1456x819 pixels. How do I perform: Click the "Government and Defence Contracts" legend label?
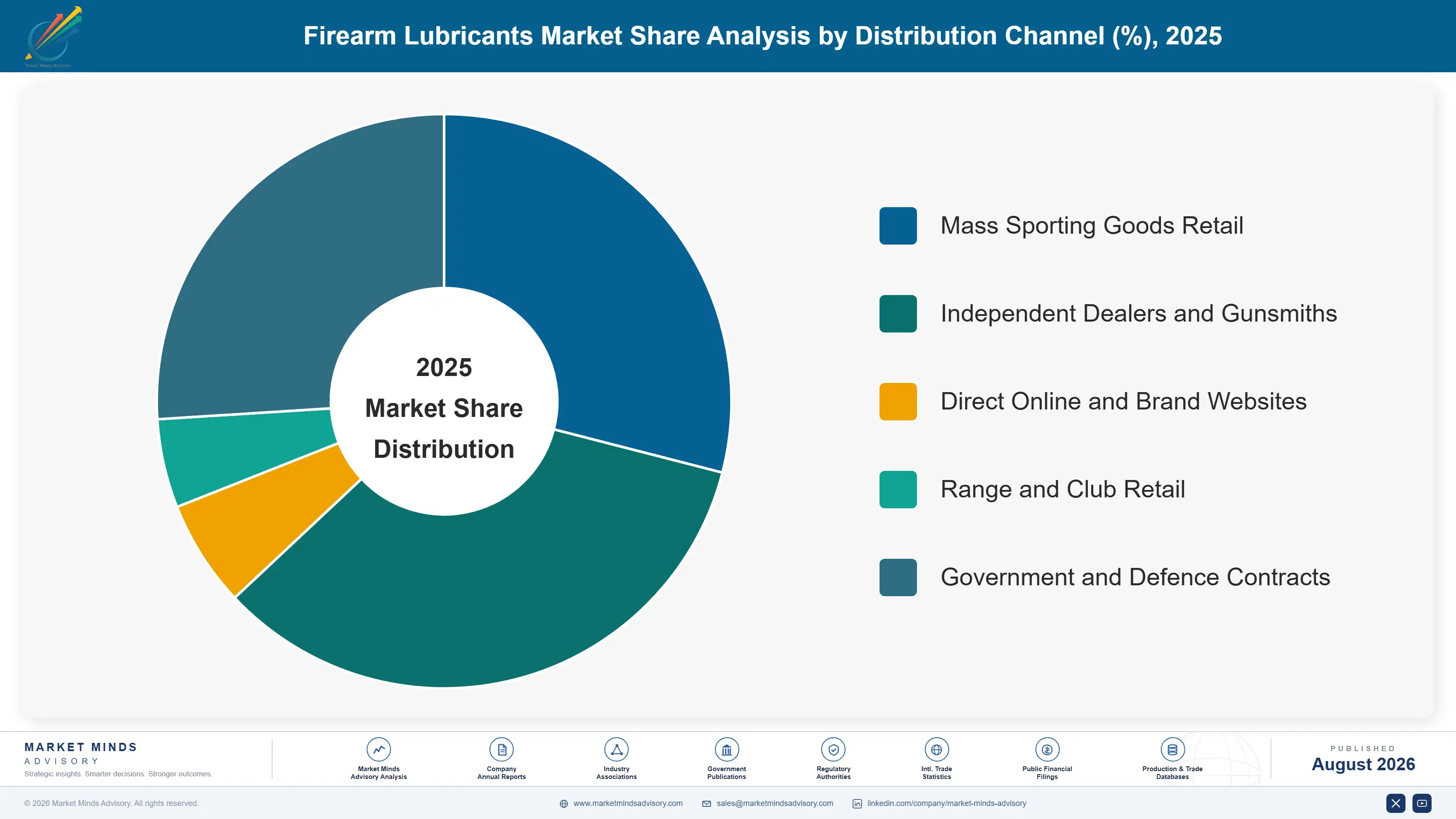tap(1135, 577)
